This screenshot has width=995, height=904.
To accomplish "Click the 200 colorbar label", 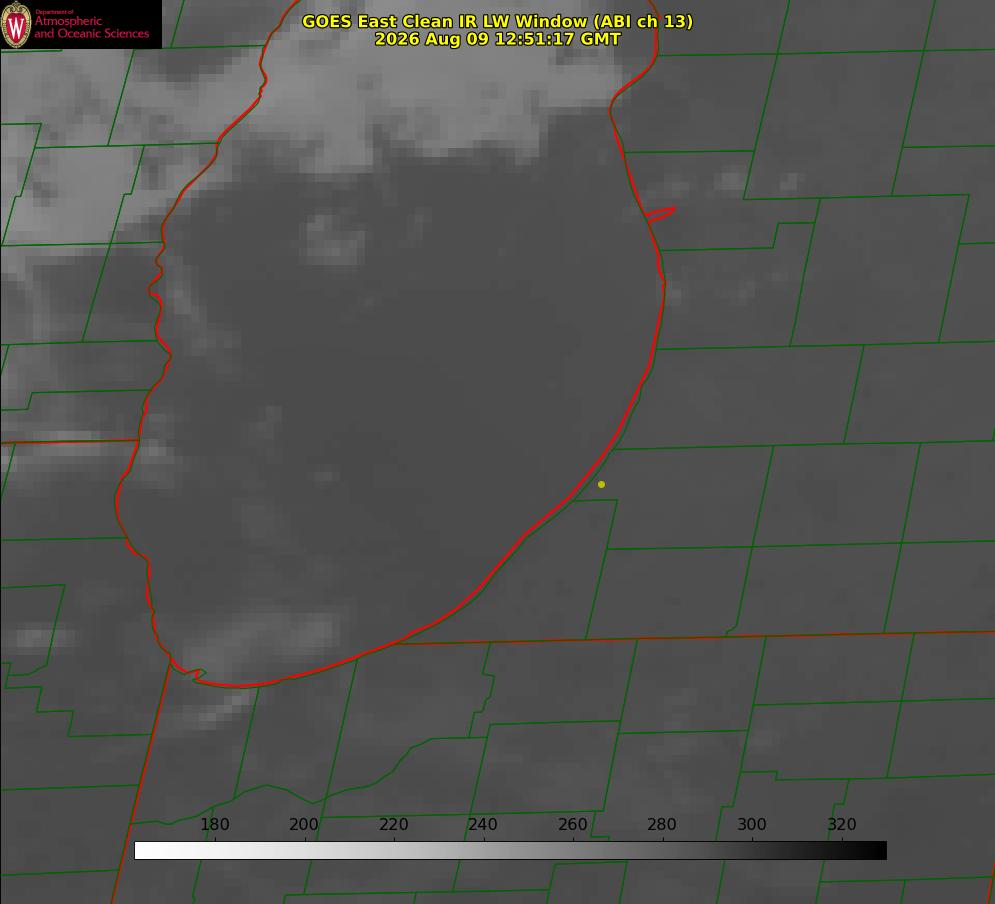I will click(x=304, y=824).
